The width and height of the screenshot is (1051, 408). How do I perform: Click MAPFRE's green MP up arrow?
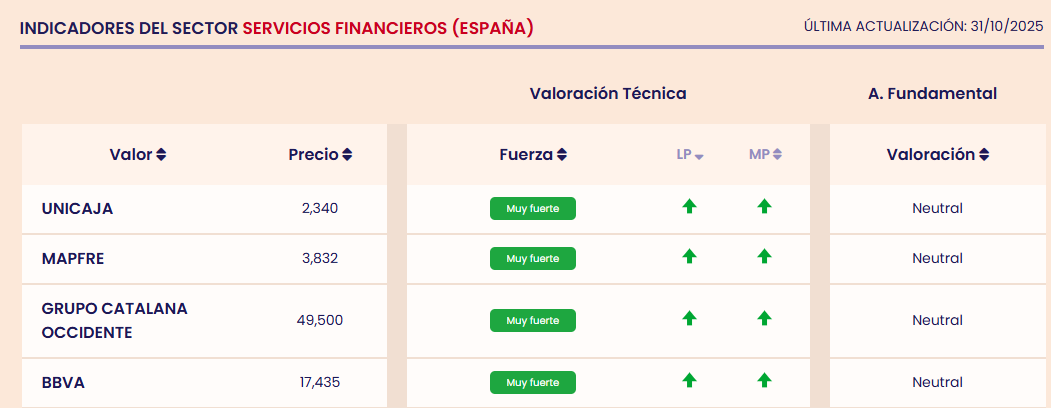764,256
